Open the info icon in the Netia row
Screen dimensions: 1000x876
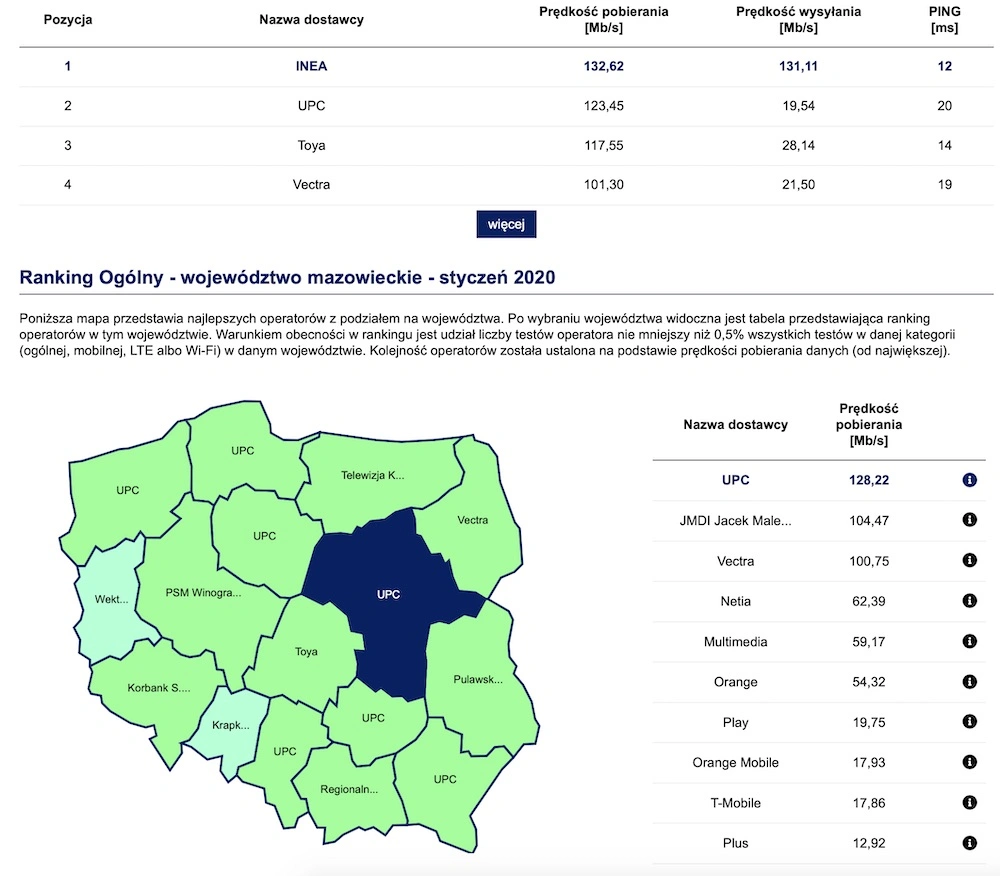969,601
